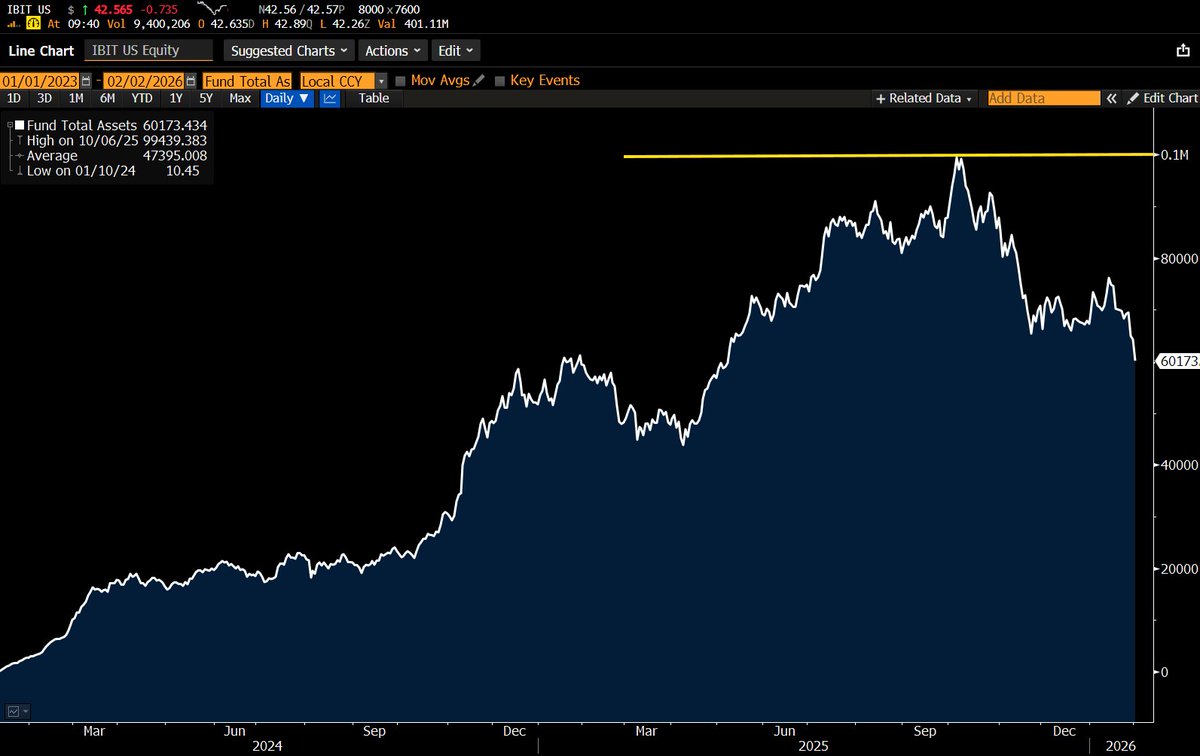Switch to Table view
The width and height of the screenshot is (1200, 756).
(x=374, y=98)
